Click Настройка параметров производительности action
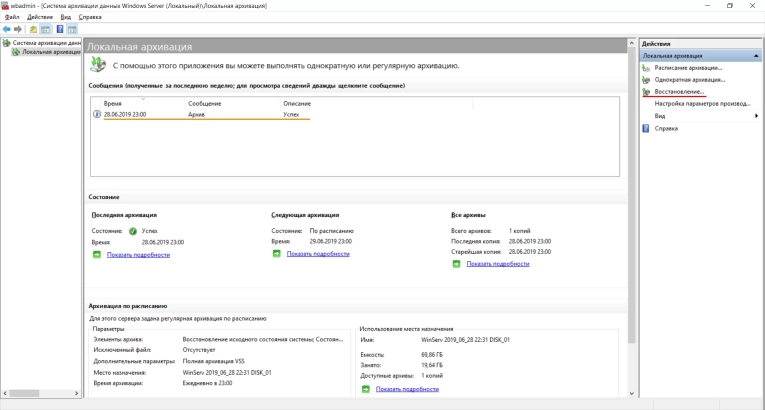Viewport: 765px width, 410px height. click(x=701, y=104)
